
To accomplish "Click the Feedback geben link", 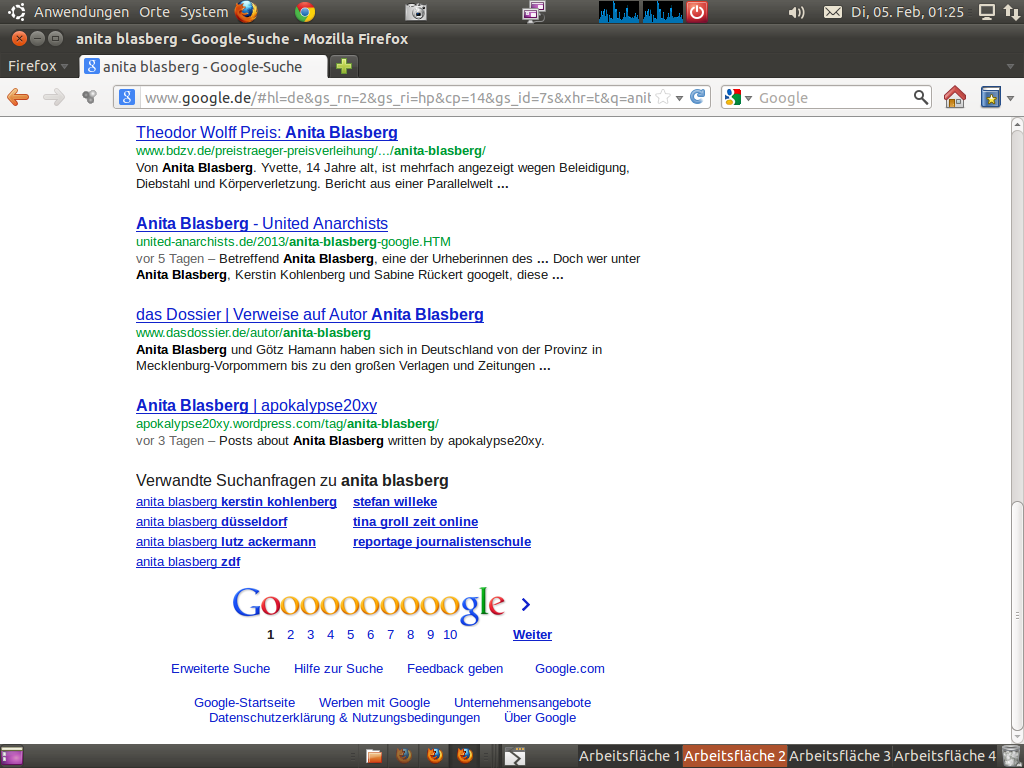I will (x=455, y=669).
